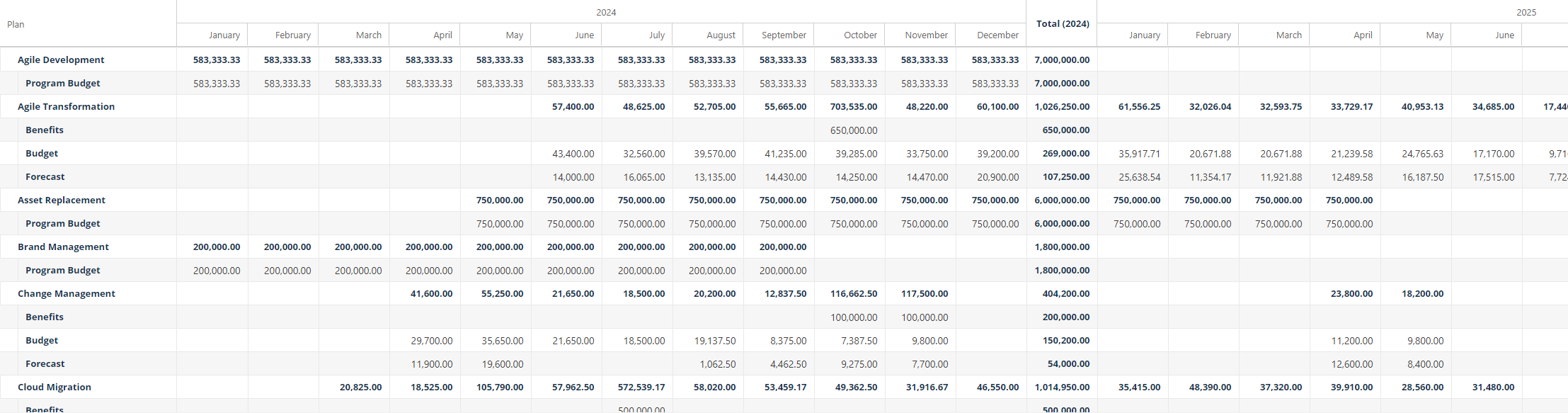Select the Brand Management plan row
Screen dimensions: 1568x413
click(63, 247)
